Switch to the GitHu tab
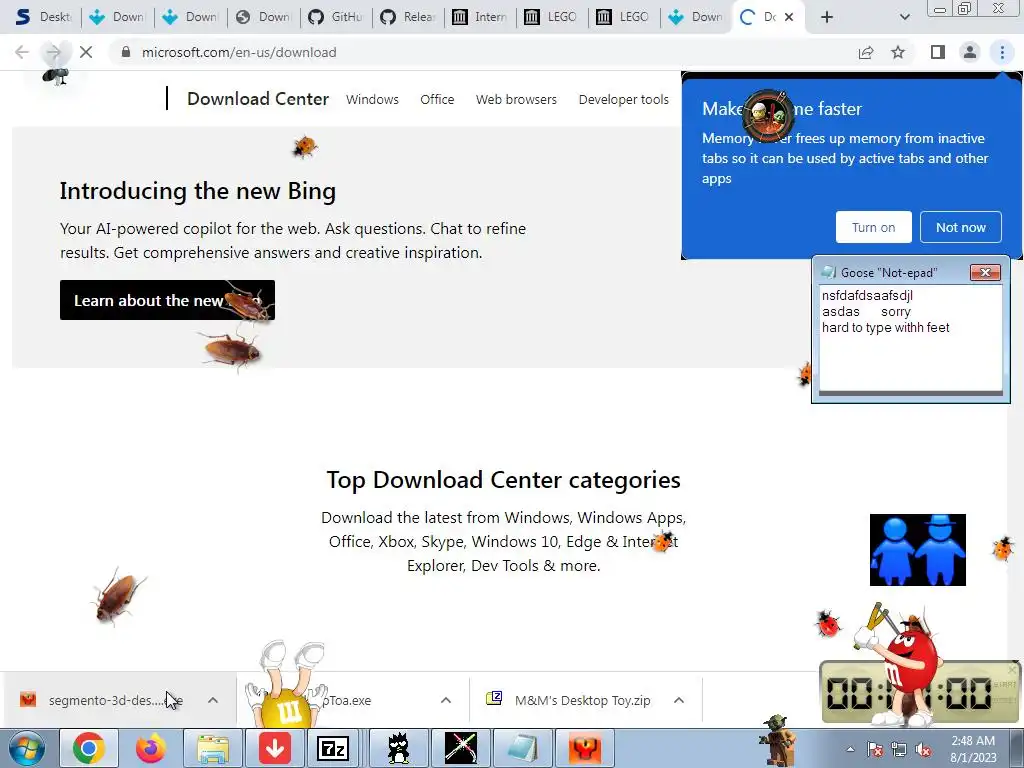This screenshot has width=1024, height=768. [x=336, y=17]
